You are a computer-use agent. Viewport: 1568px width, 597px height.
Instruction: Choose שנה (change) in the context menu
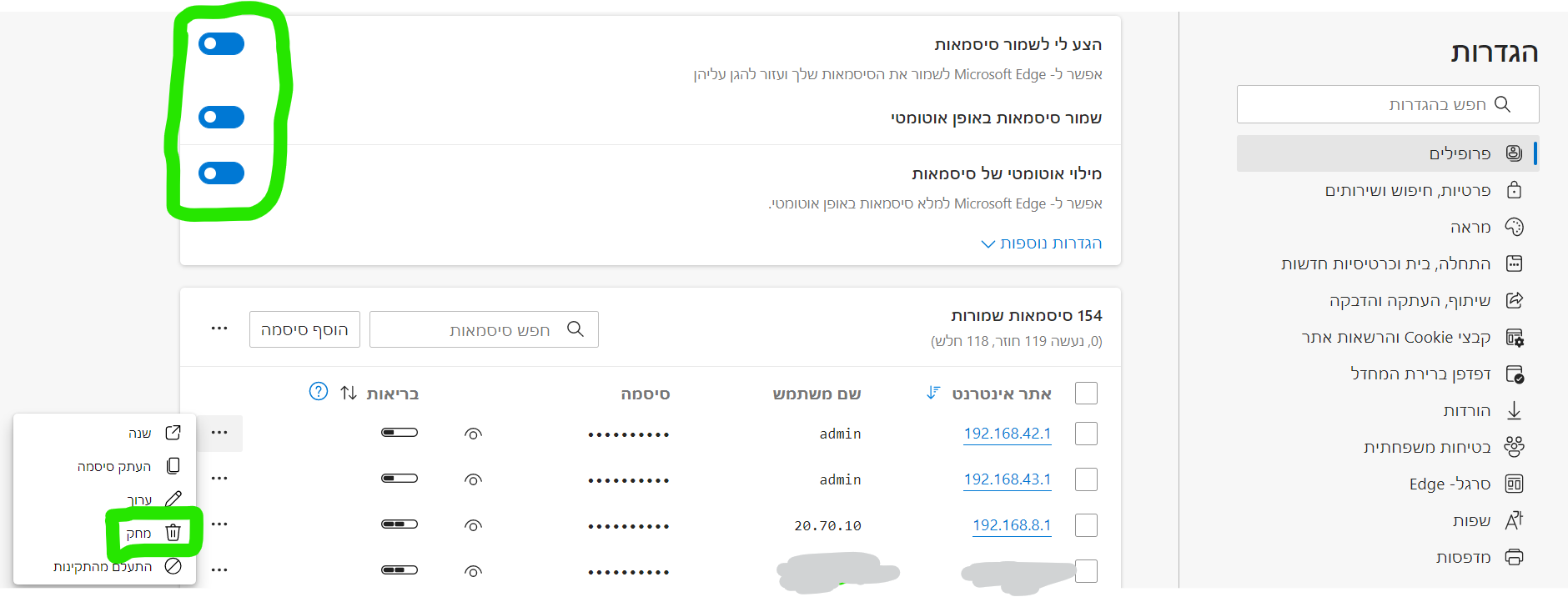pyautogui.click(x=139, y=433)
